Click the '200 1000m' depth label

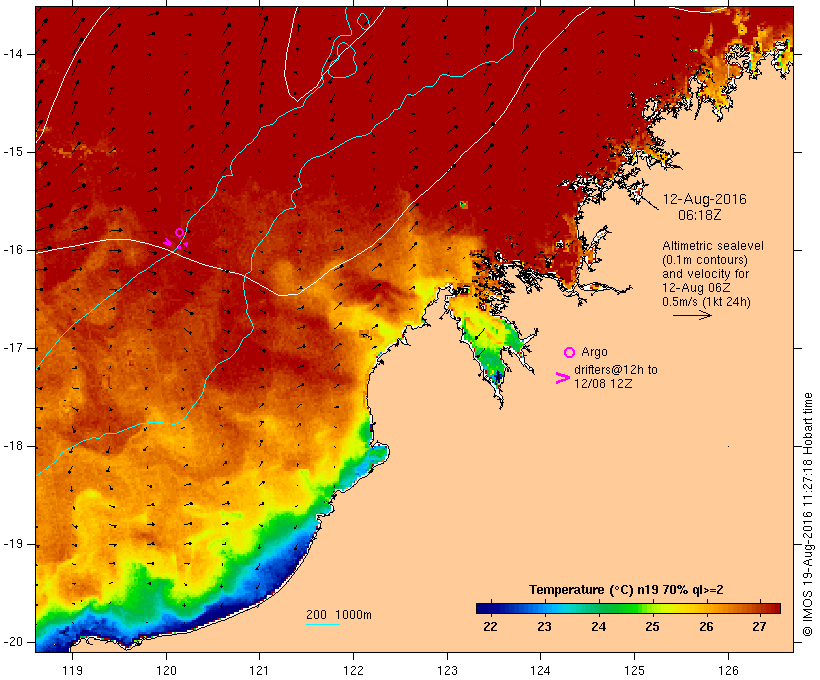pyautogui.click(x=339, y=615)
